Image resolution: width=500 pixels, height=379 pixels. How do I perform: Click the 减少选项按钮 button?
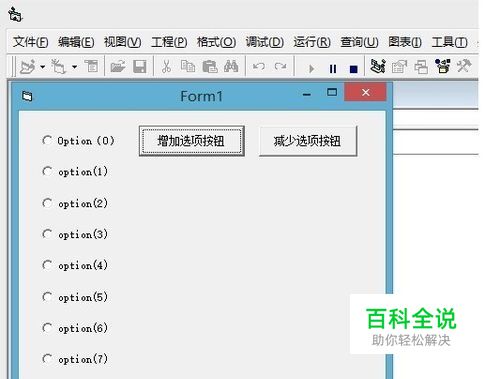point(308,141)
